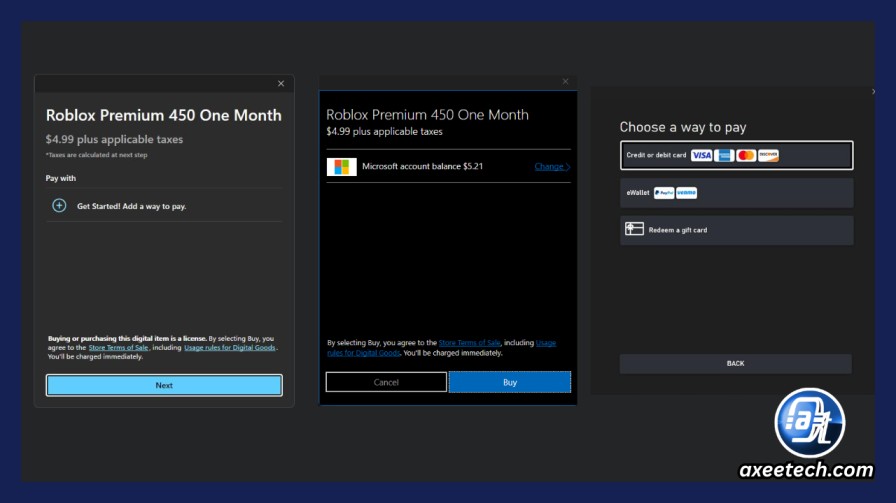Click the Microsoft logo next to account balance
This screenshot has width=896, height=503.
(342, 167)
